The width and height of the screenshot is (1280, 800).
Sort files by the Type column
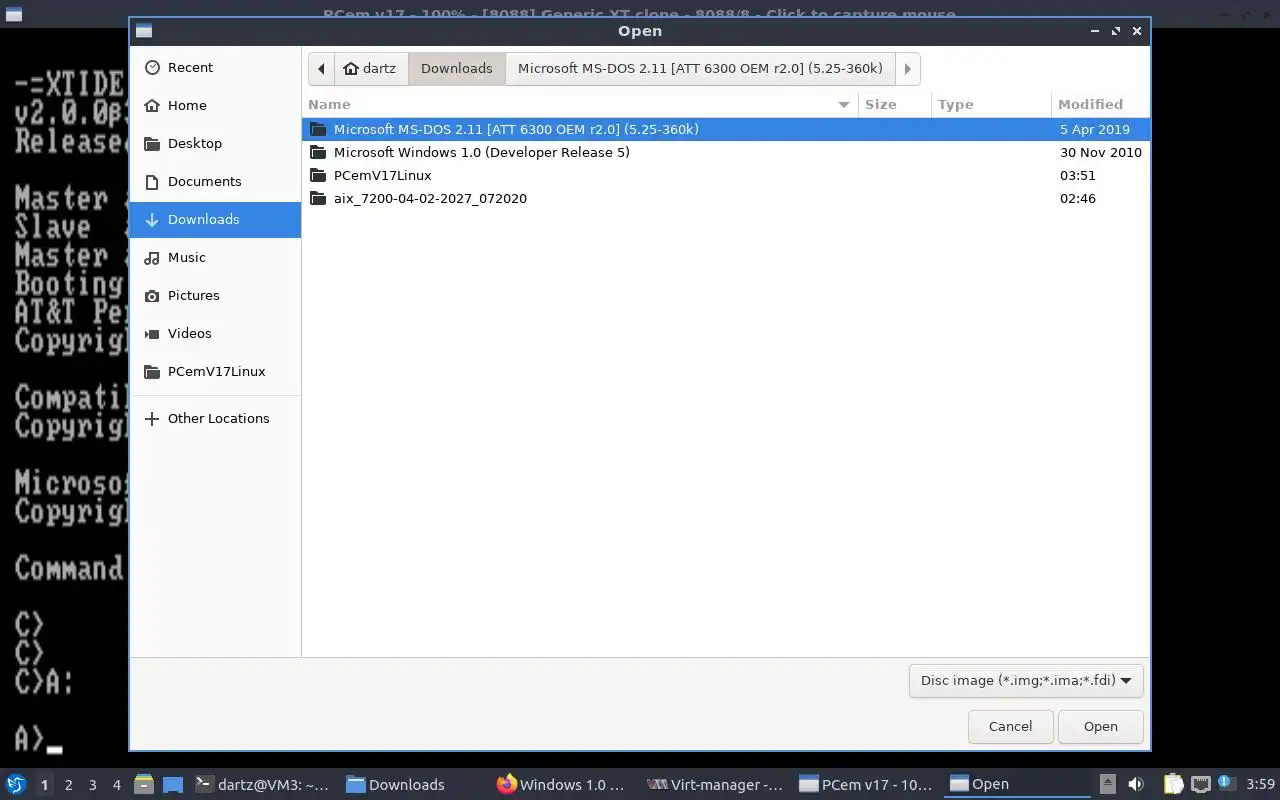[x=991, y=104]
